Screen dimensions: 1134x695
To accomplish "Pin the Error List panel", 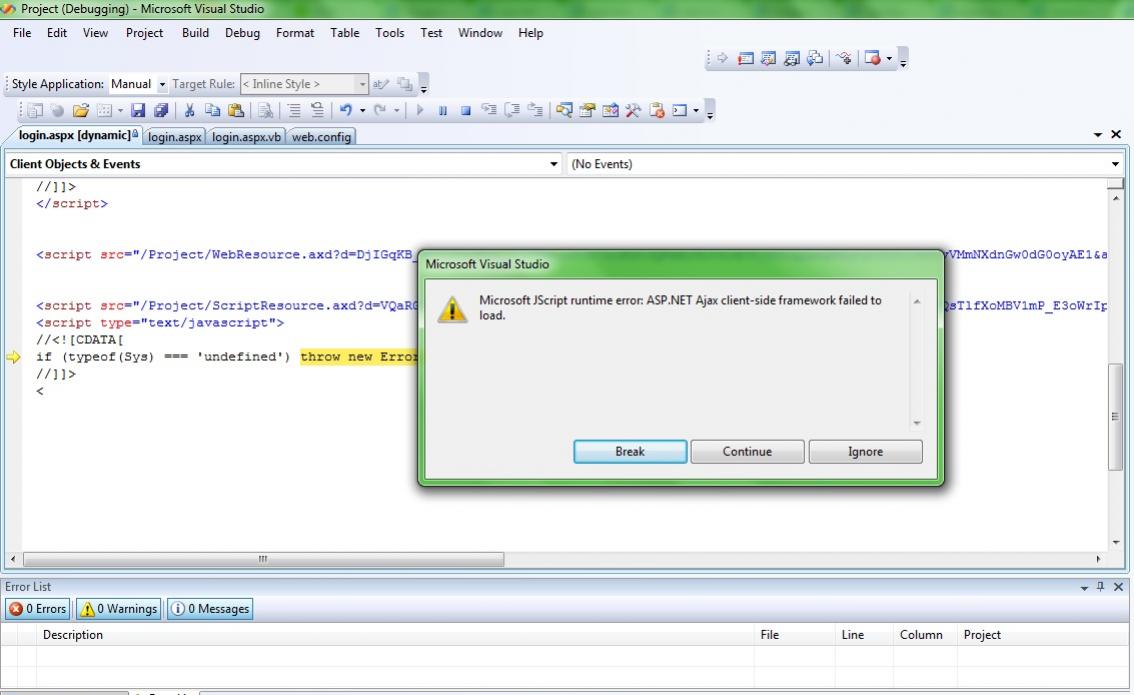I will point(1101,587).
